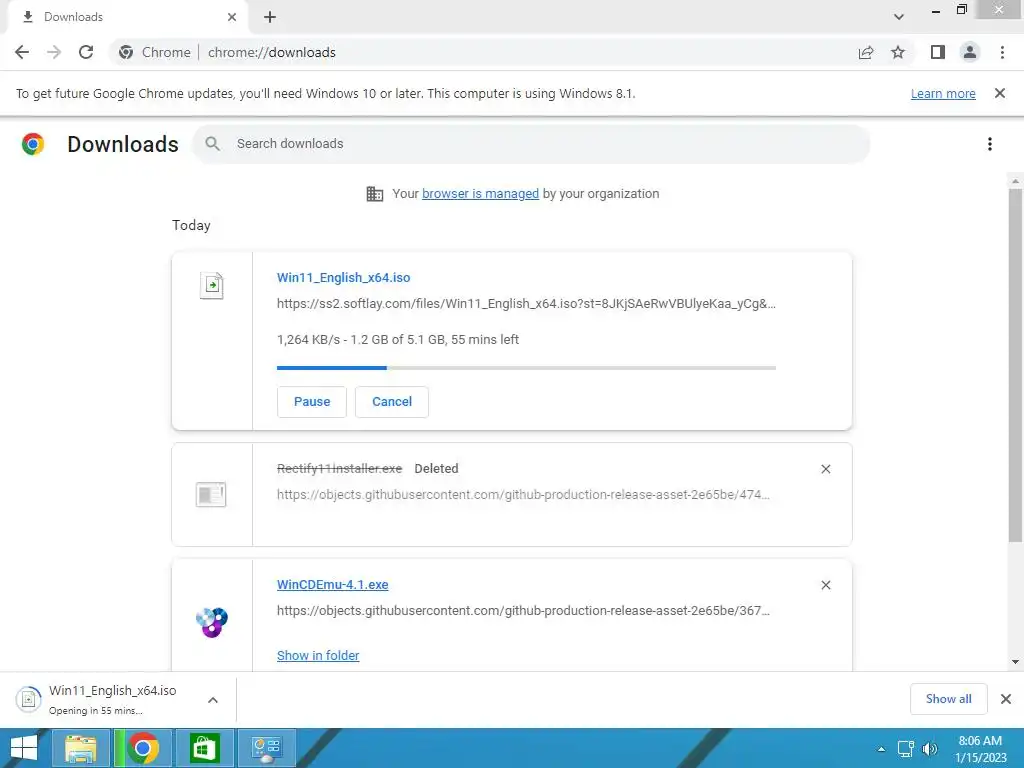Click the vertical scrollbar thumb
This screenshot has height=768, width=1024.
pyautogui.click(x=1015, y=366)
